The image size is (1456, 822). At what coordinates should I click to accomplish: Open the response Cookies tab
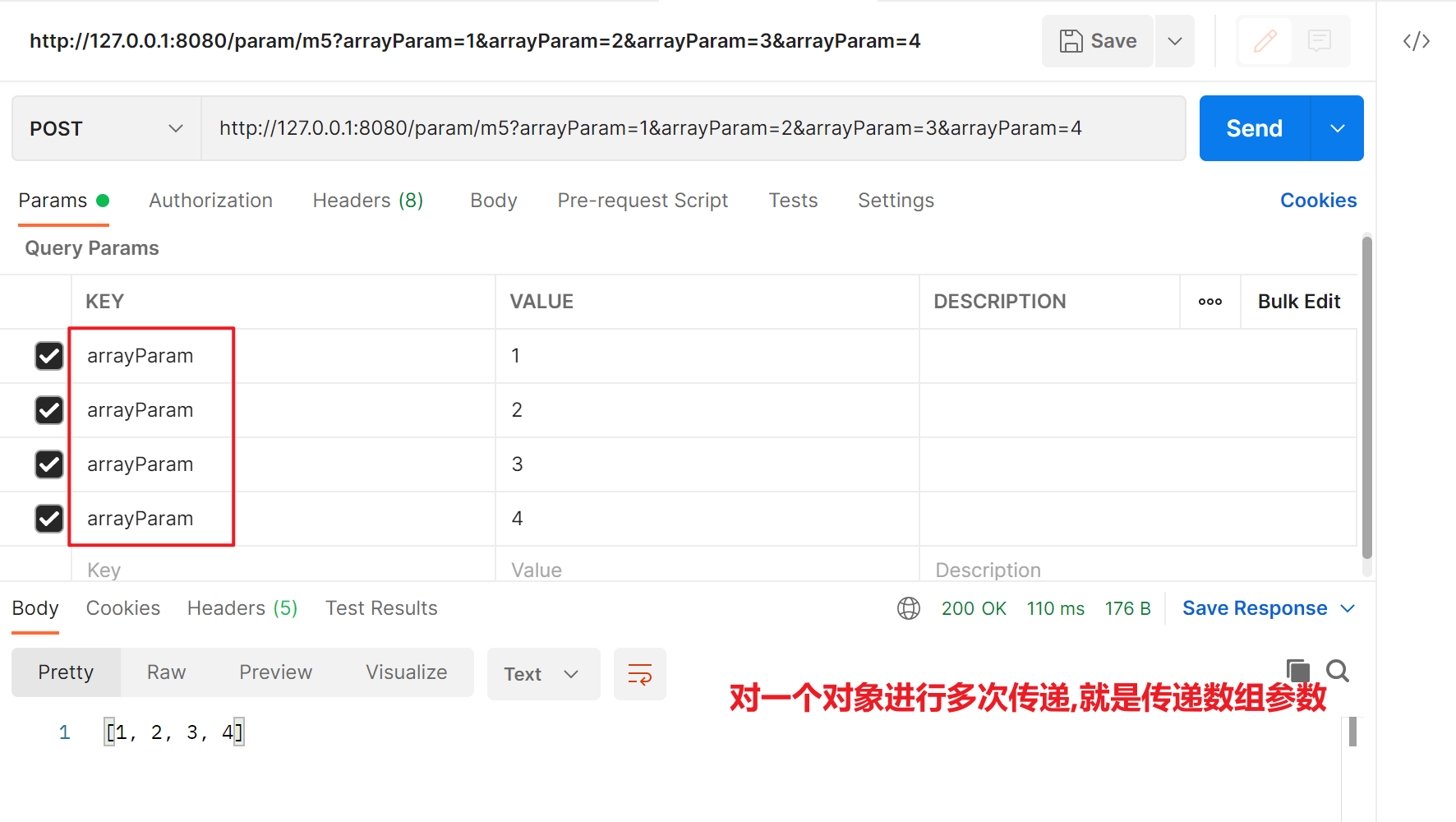point(123,608)
